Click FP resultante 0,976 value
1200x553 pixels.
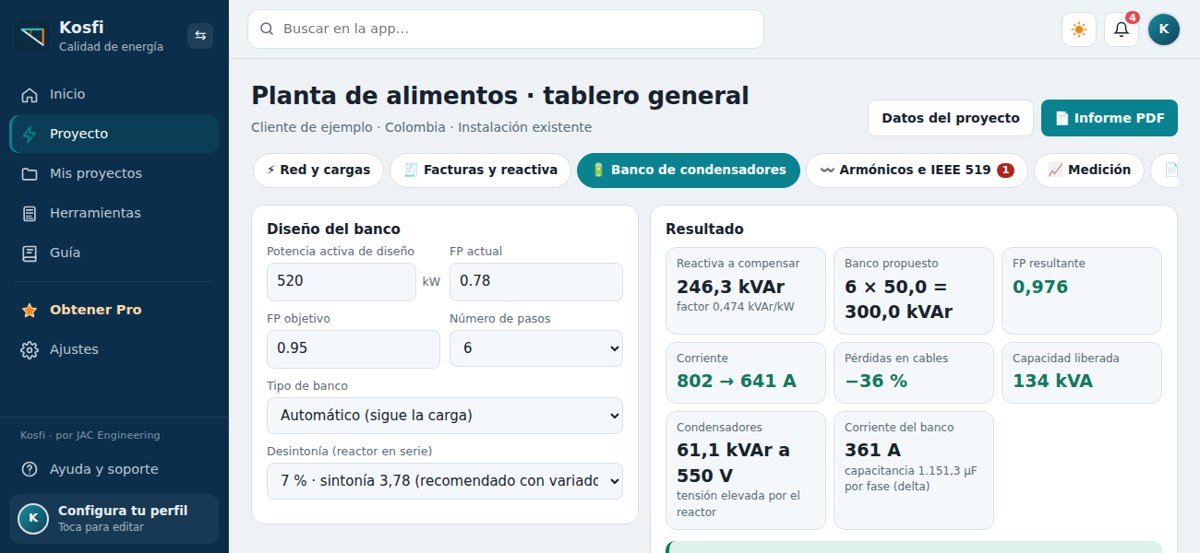pyautogui.click(x=1040, y=287)
